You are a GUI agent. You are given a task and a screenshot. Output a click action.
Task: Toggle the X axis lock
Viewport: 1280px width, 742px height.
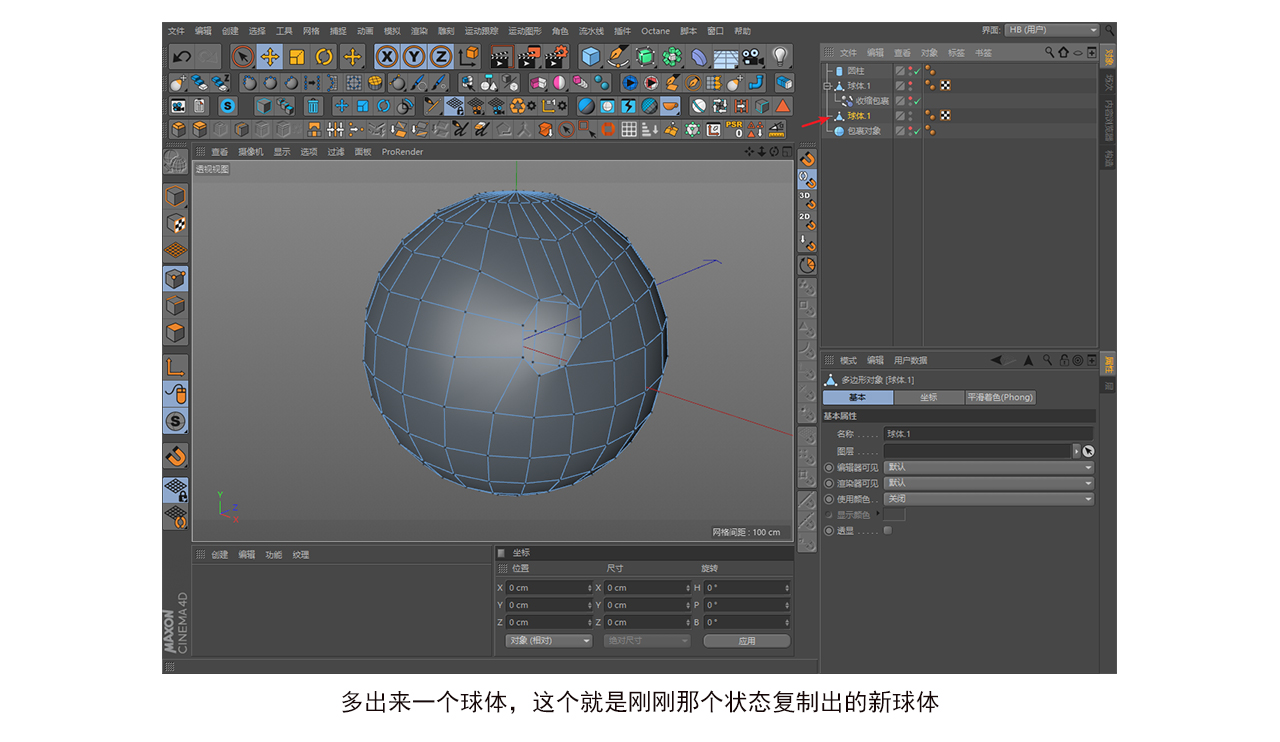(x=386, y=57)
